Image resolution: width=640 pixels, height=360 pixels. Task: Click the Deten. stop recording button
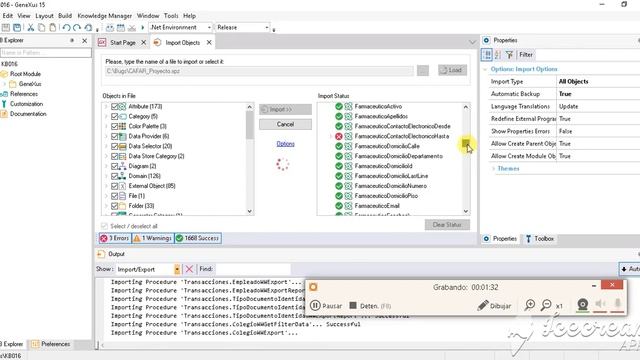370,306
